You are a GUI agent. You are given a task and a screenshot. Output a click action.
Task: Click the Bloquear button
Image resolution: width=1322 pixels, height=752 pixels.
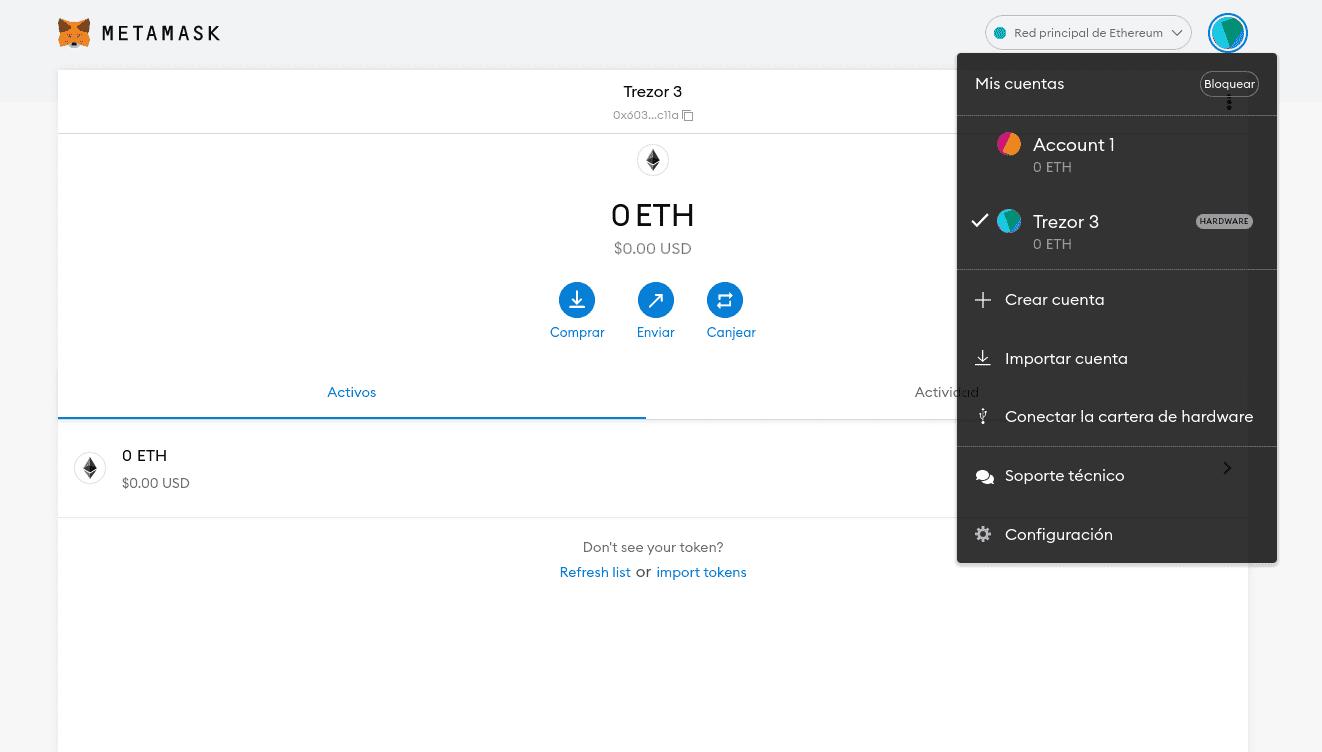coord(1229,84)
